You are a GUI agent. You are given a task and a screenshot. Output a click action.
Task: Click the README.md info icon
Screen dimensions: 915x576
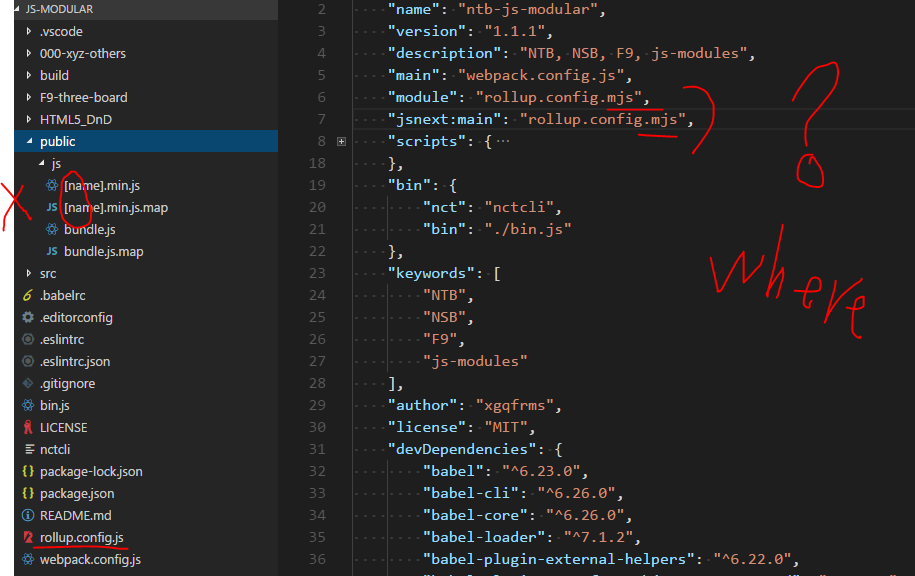(27, 515)
